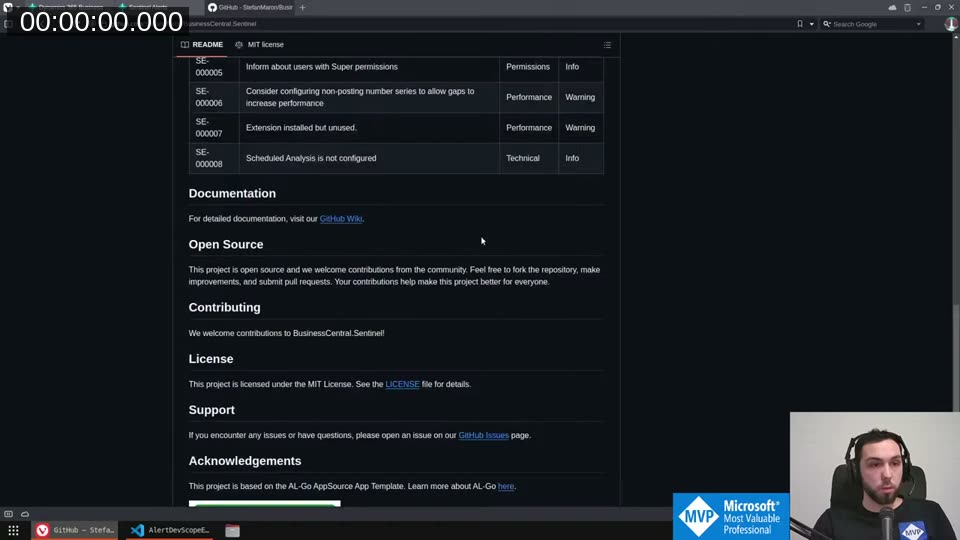Viewport: 960px width, 540px height.
Task: Click the SE-000007 code cell
Action: tap(214, 127)
